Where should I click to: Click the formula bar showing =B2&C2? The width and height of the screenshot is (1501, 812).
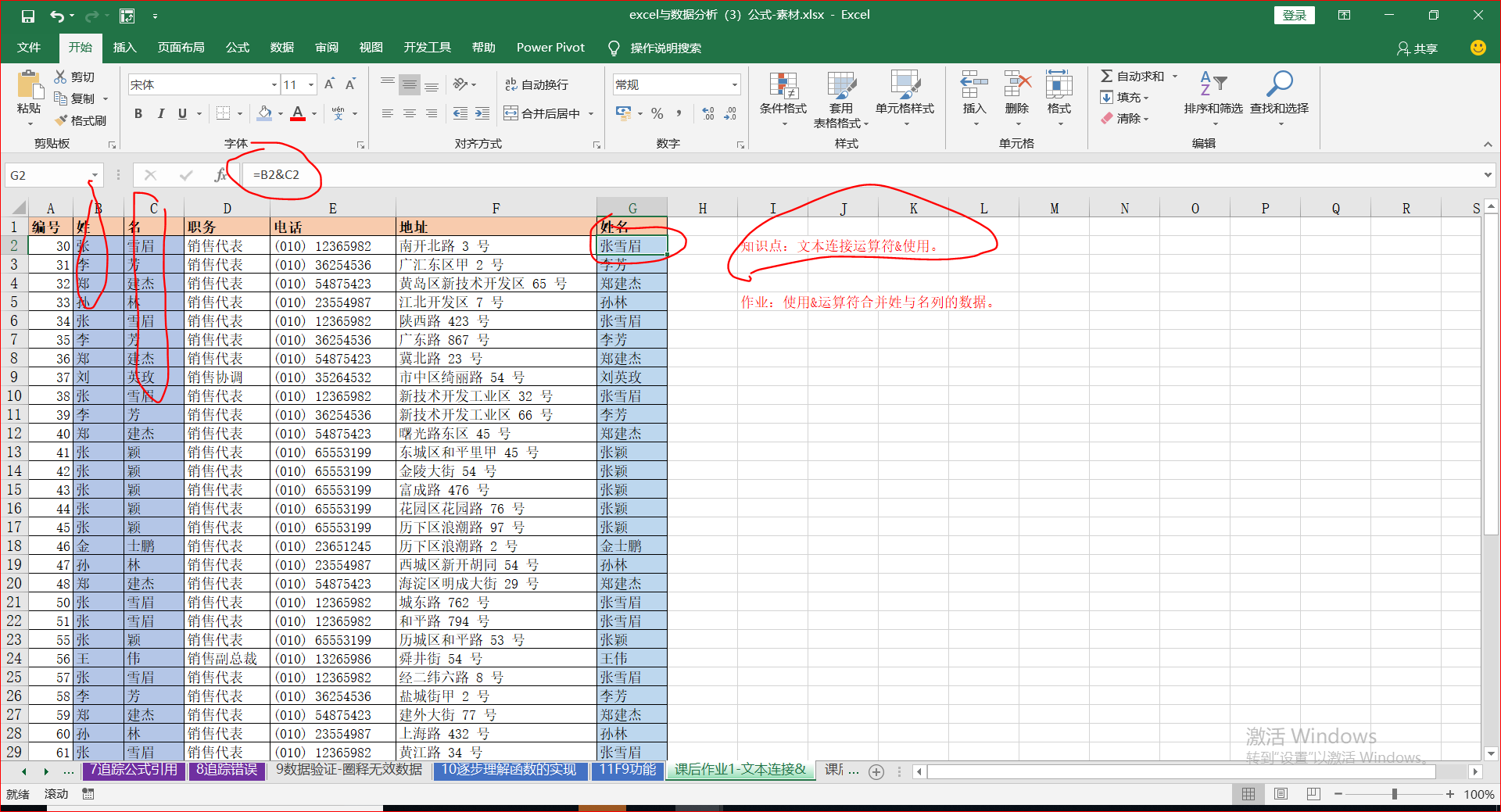tap(860, 175)
